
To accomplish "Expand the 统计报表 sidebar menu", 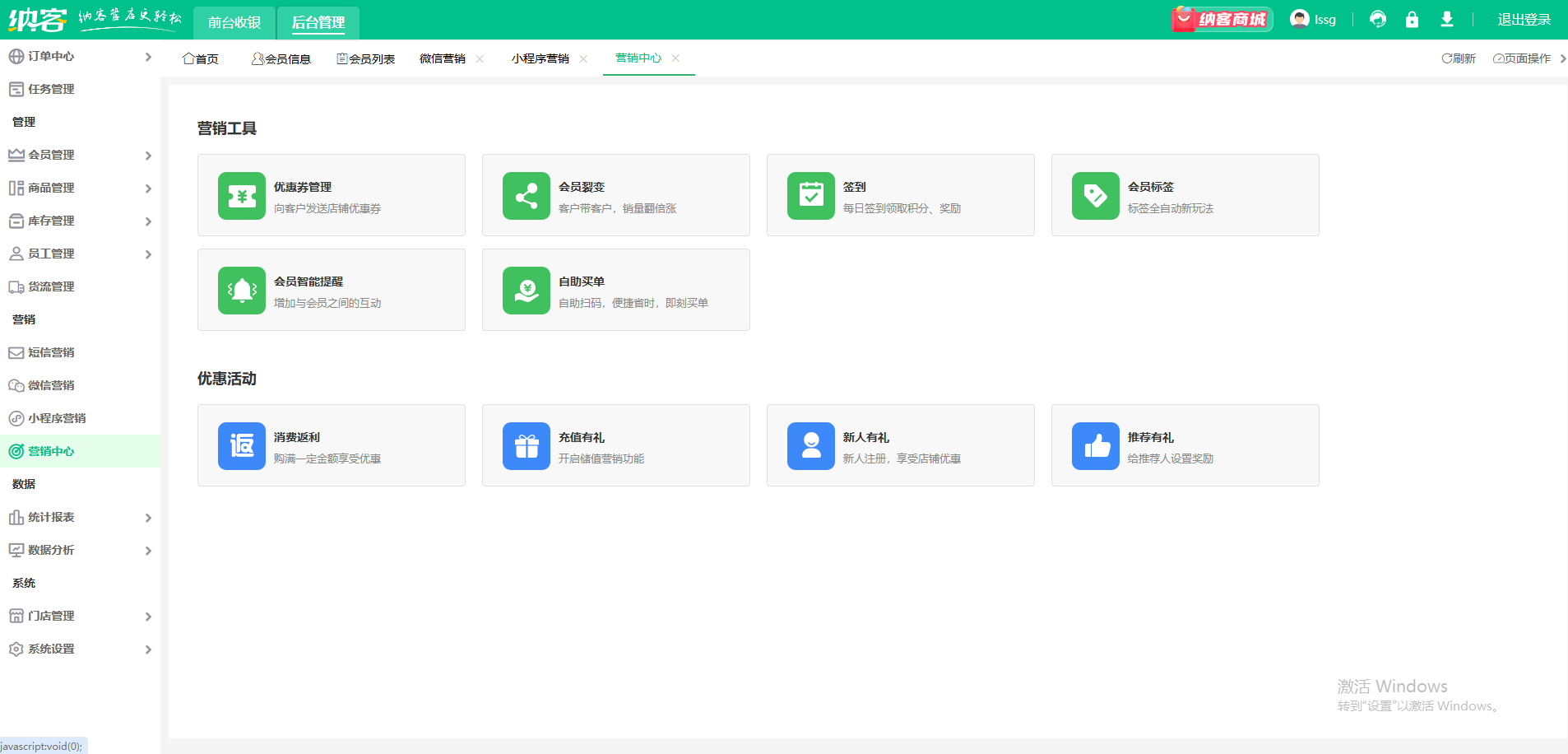I will pyautogui.click(x=80, y=517).
